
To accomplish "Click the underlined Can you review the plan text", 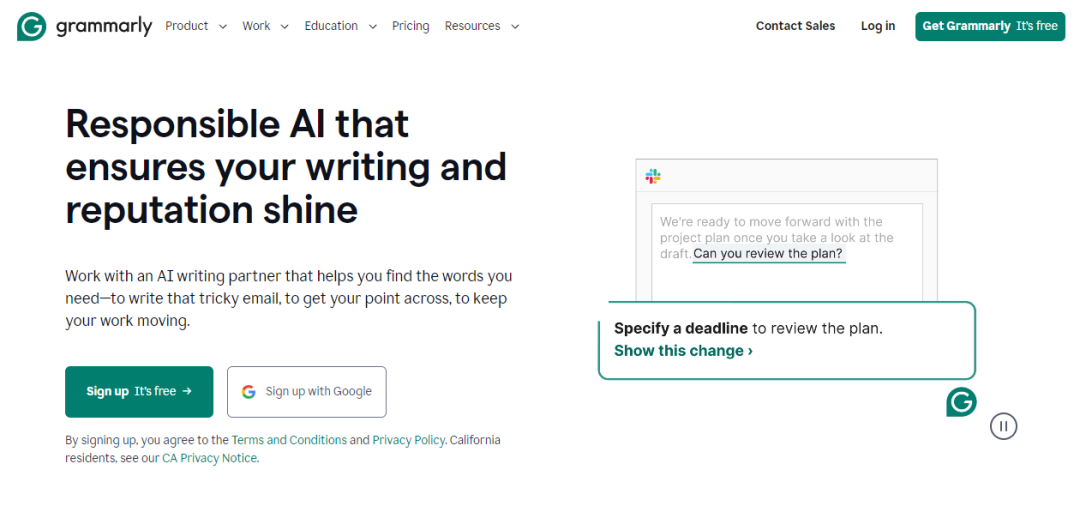I will (x=768, y=254).
